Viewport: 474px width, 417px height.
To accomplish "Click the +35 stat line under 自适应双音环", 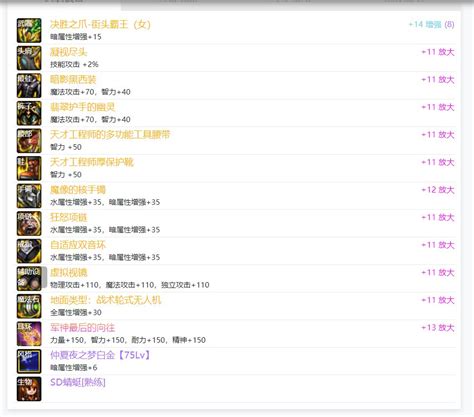I will point(105,257).
